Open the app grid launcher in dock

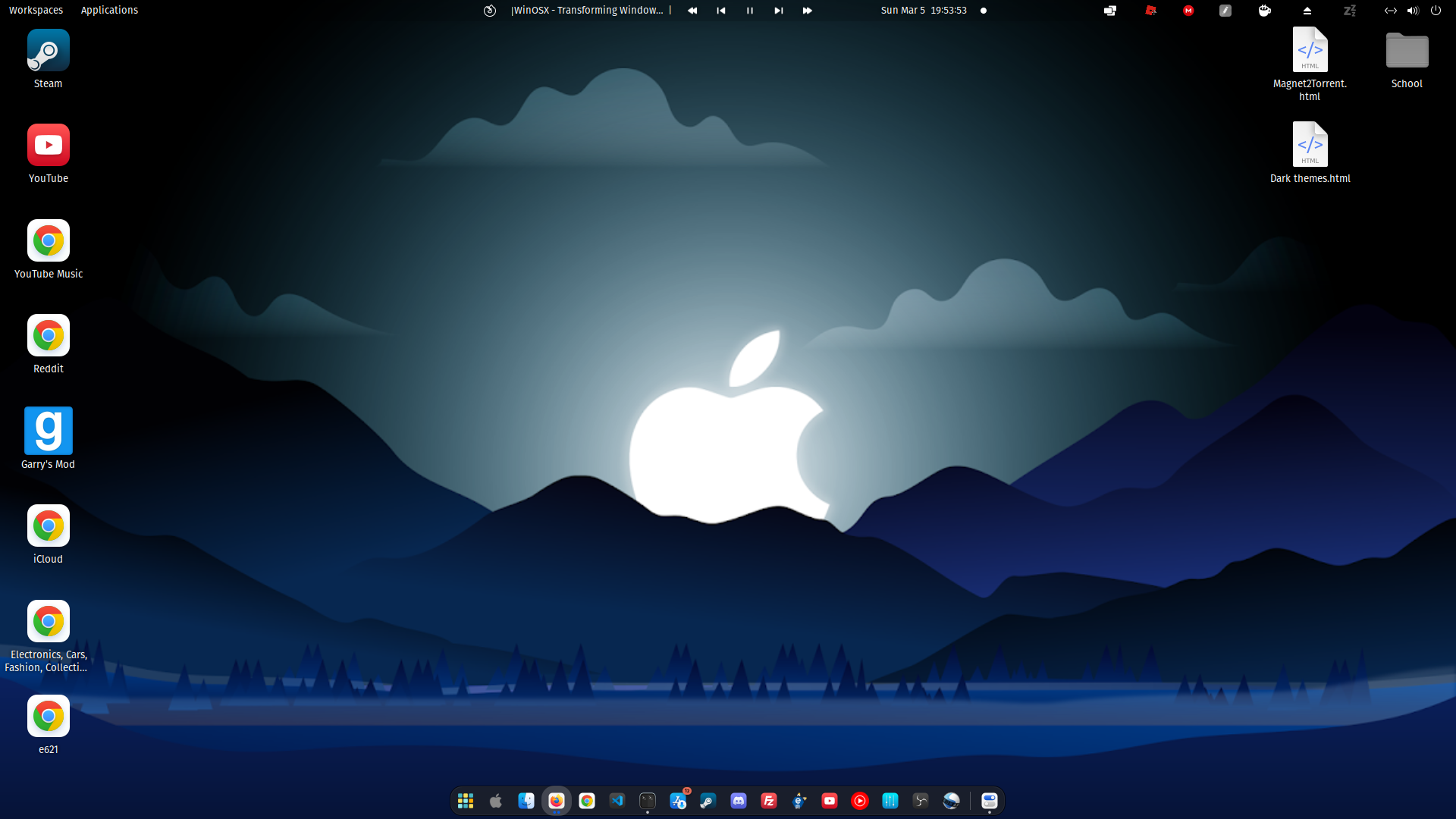[x=465, y=801]
